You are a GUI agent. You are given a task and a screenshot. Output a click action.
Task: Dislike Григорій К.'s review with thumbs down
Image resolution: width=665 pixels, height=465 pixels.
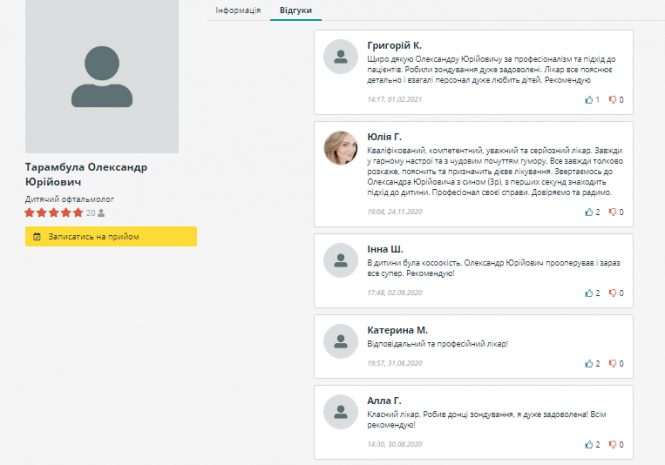pyautogui.click(x=613, y=100)
